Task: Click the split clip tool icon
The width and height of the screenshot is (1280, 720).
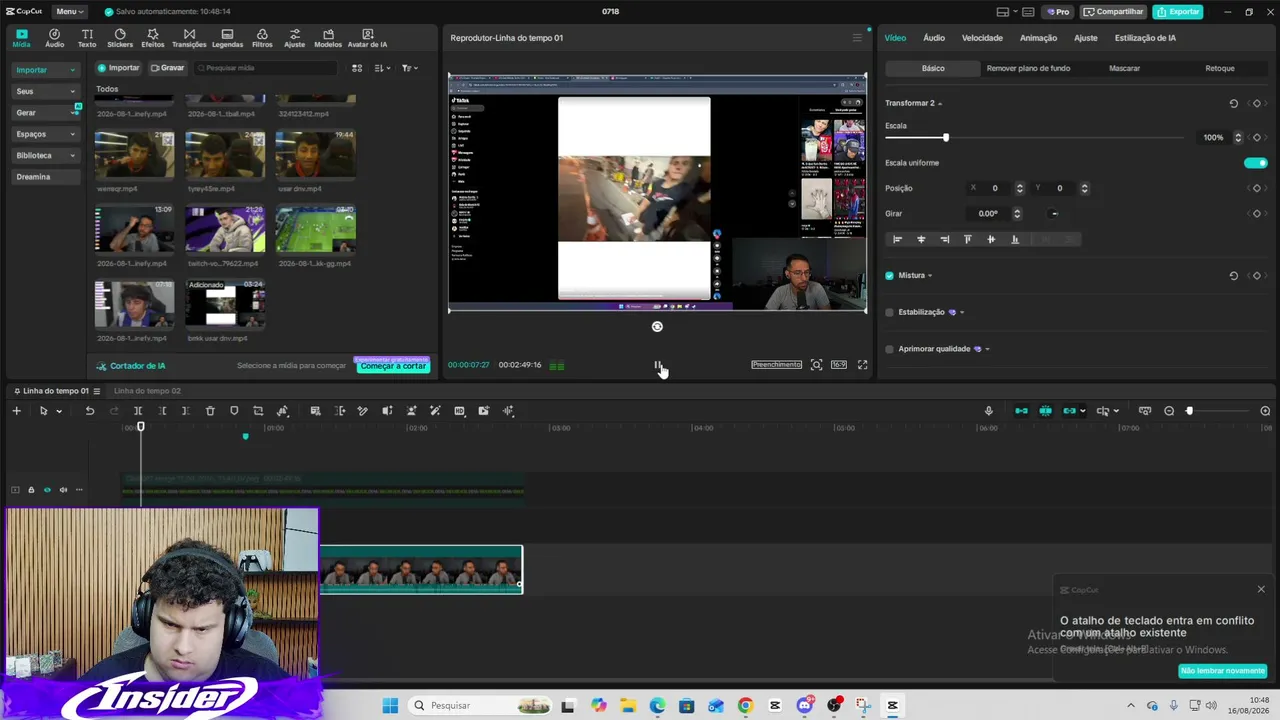Action: coord(138,411)
